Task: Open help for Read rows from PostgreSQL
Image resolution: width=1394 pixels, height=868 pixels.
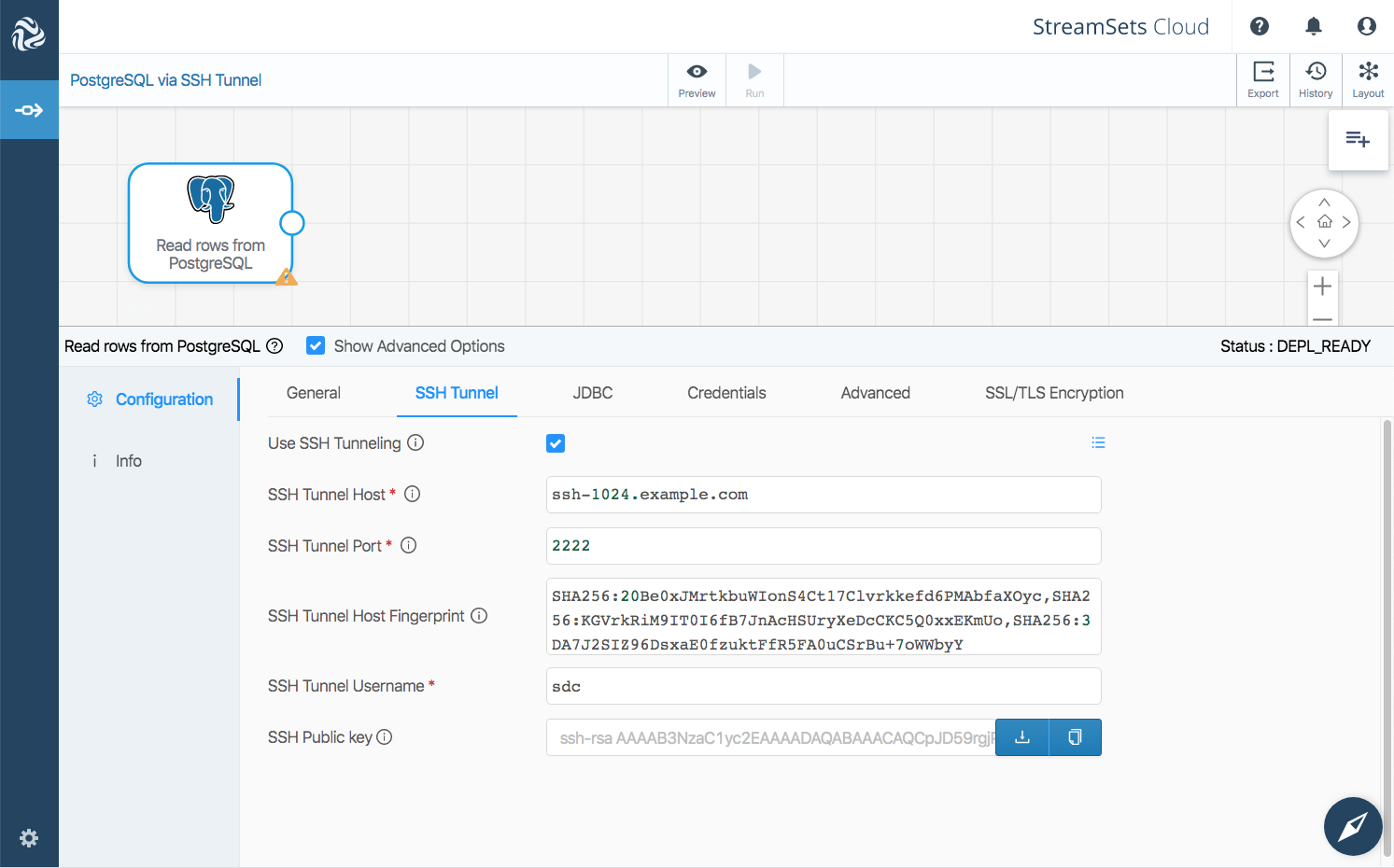Action: tap(275, 346)
